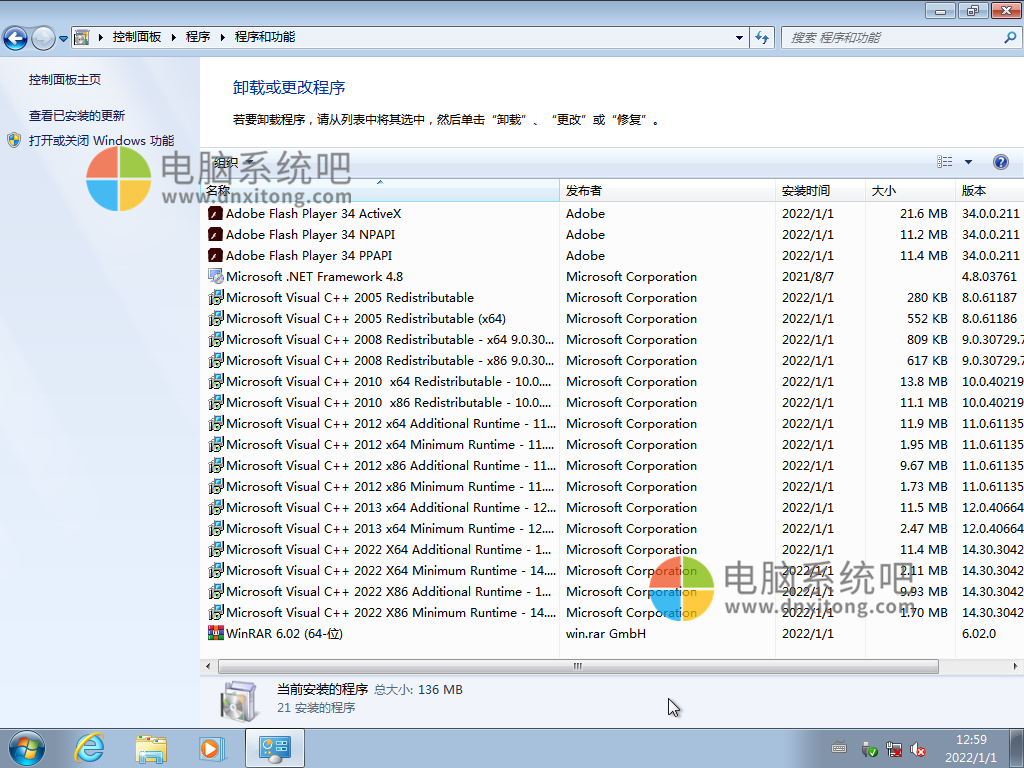Viewport: 1024px width, 768px height.
Task: Open the help question mark icon
Action: [x=1000, y=162]
